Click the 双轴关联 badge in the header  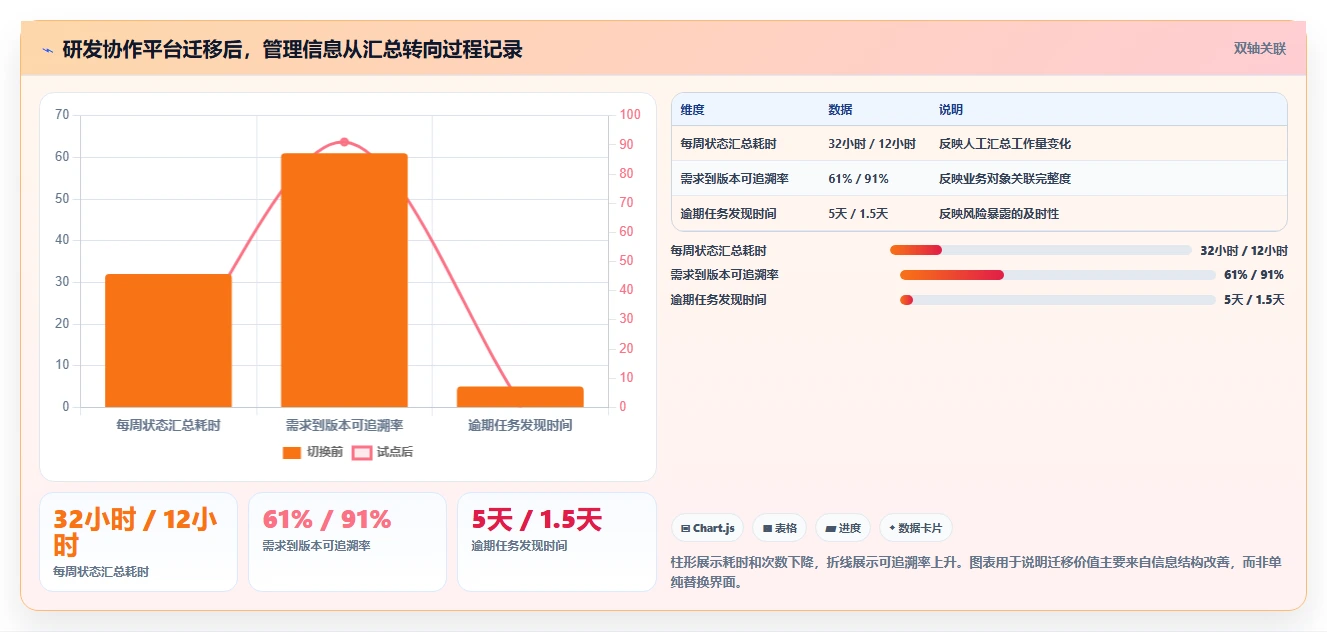pos(1259,49)
